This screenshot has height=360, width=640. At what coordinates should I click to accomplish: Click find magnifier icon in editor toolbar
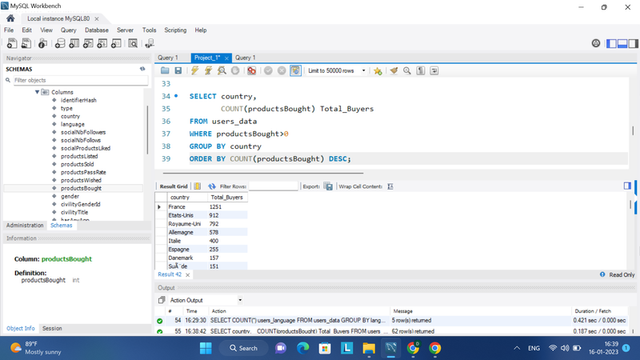pos(407,71)
